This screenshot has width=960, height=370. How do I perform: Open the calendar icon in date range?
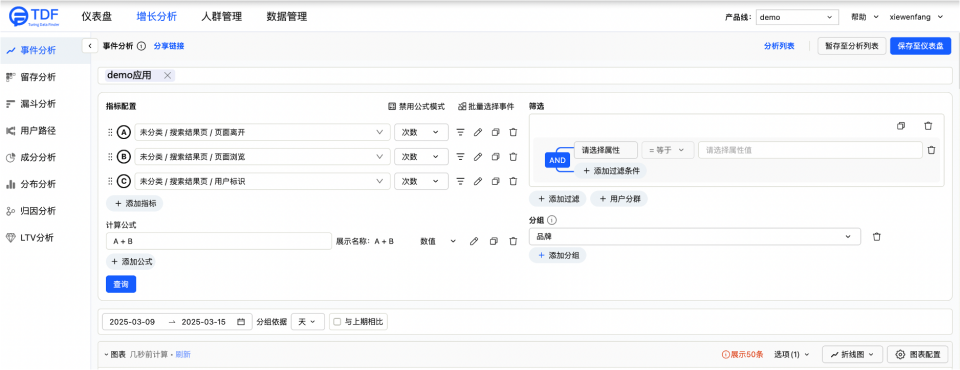click(241, 322)
